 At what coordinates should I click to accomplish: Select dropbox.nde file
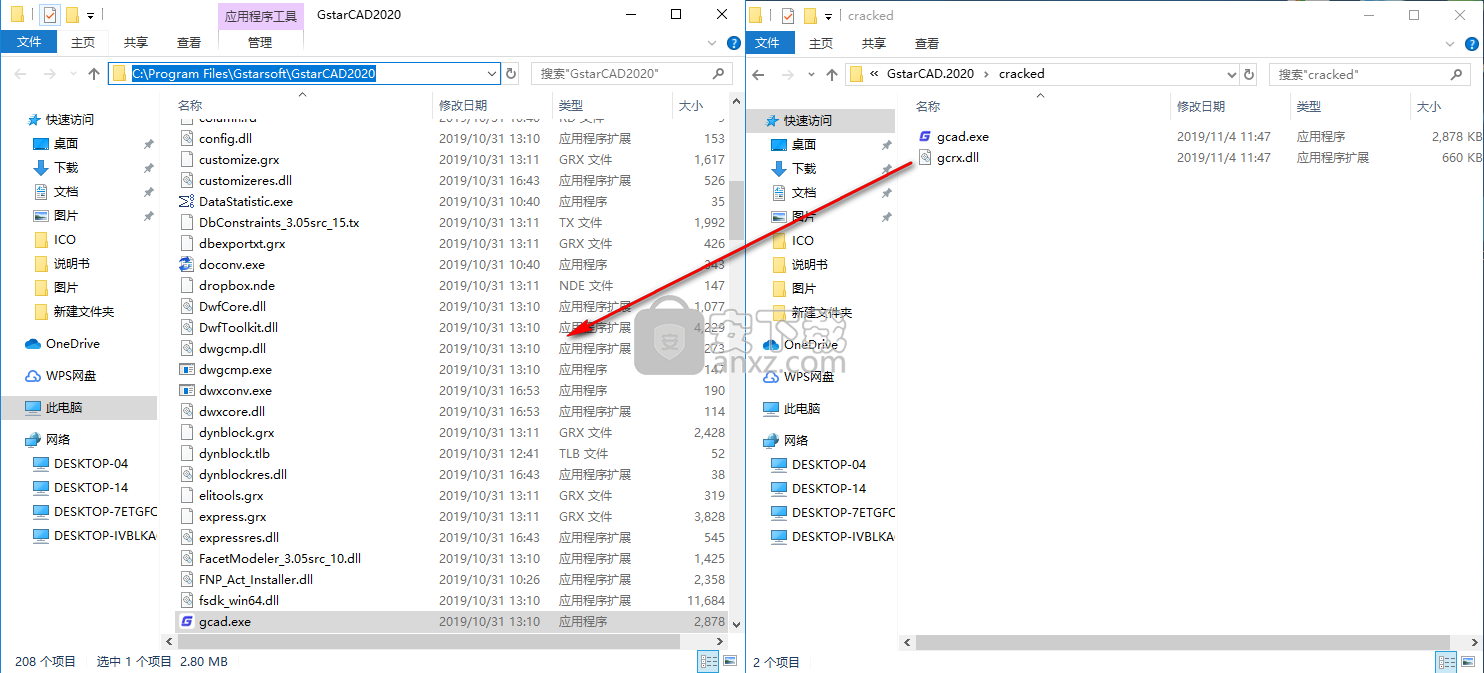coord(237,286)
